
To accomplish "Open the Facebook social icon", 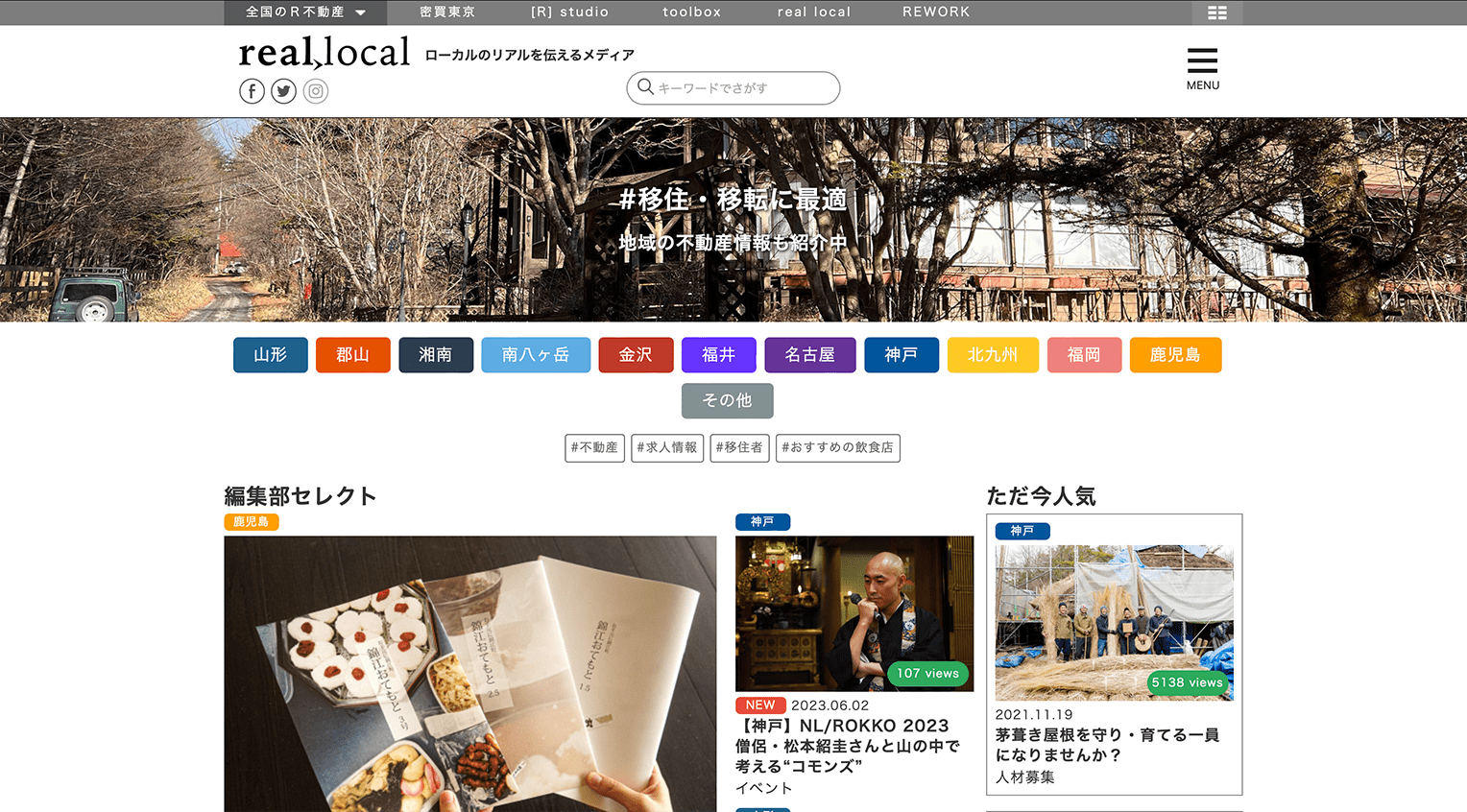I will pyautogui.click(x=252, y=91).
